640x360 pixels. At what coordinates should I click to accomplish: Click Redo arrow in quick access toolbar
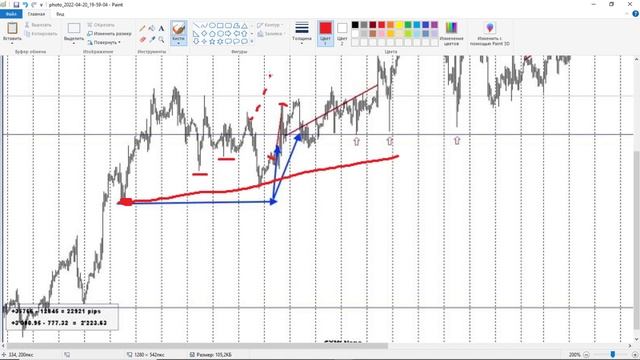pyautogui.click(x=33, y=5)
